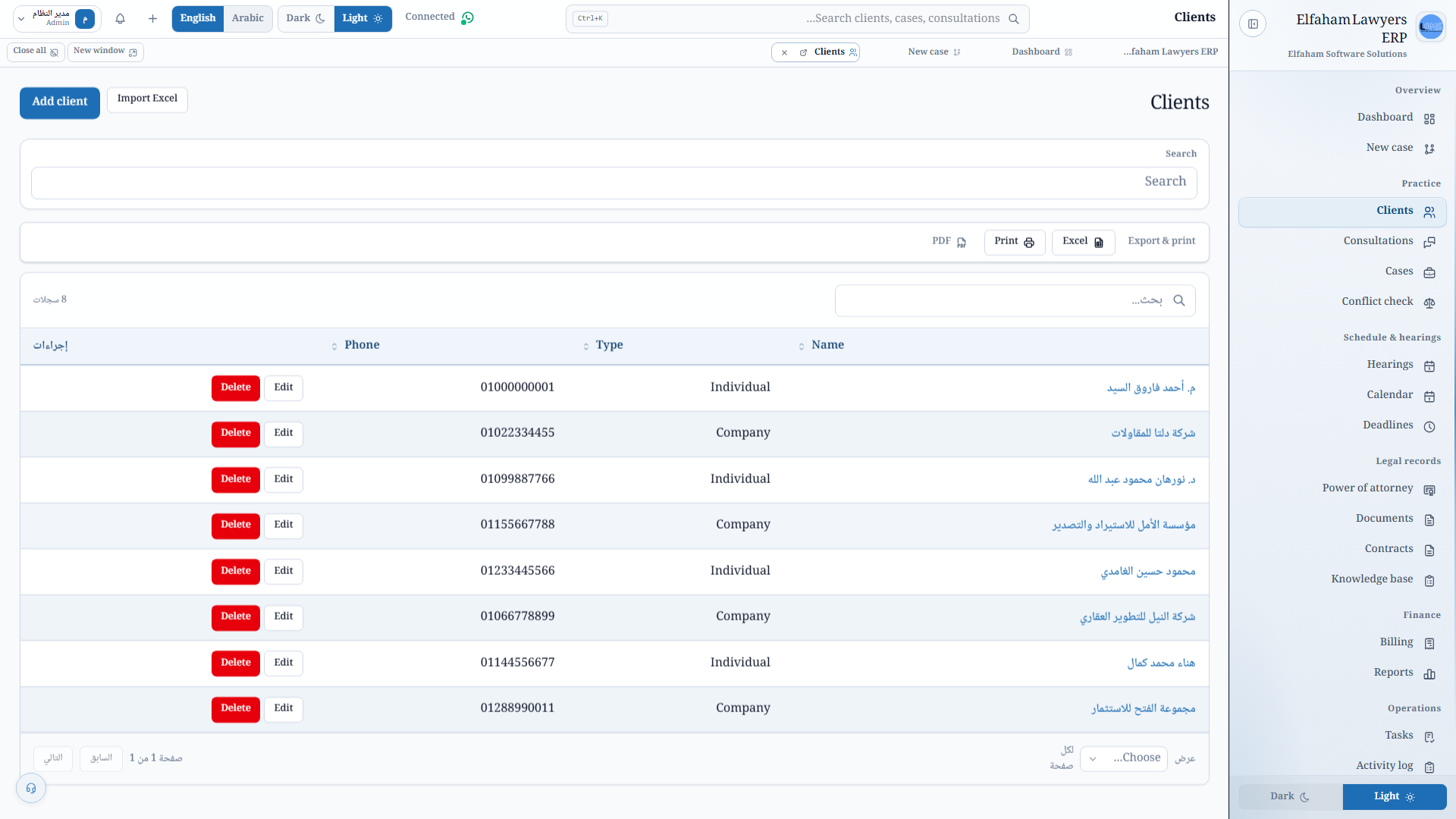
Task: Click the التالي next page button
Action: click(x=53, y=759)
